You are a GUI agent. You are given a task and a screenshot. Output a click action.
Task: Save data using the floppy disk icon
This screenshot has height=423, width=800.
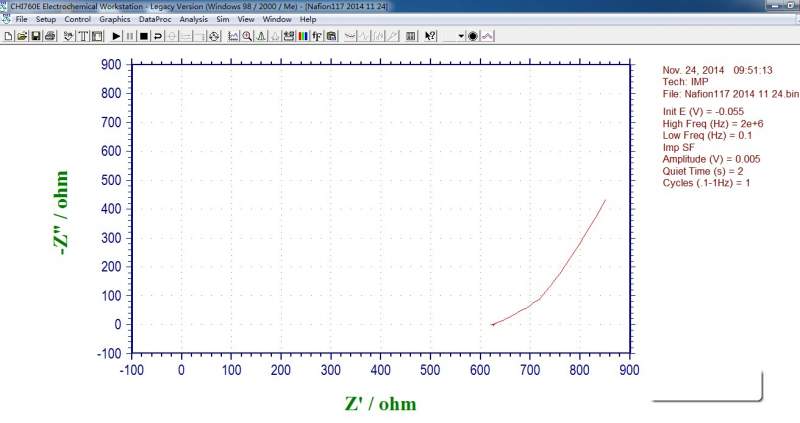pyautogui.click(x=36, y=36)
